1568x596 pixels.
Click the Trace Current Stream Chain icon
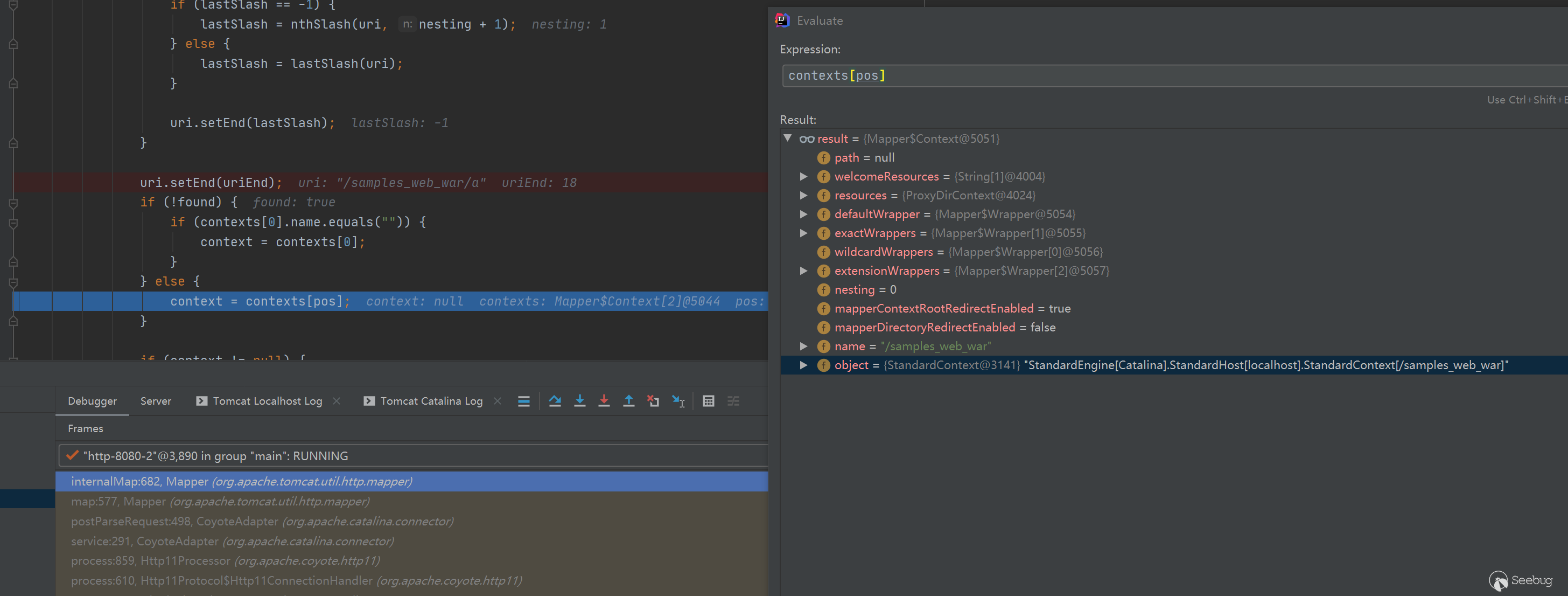pyautogui.click(x=733, y=401)
